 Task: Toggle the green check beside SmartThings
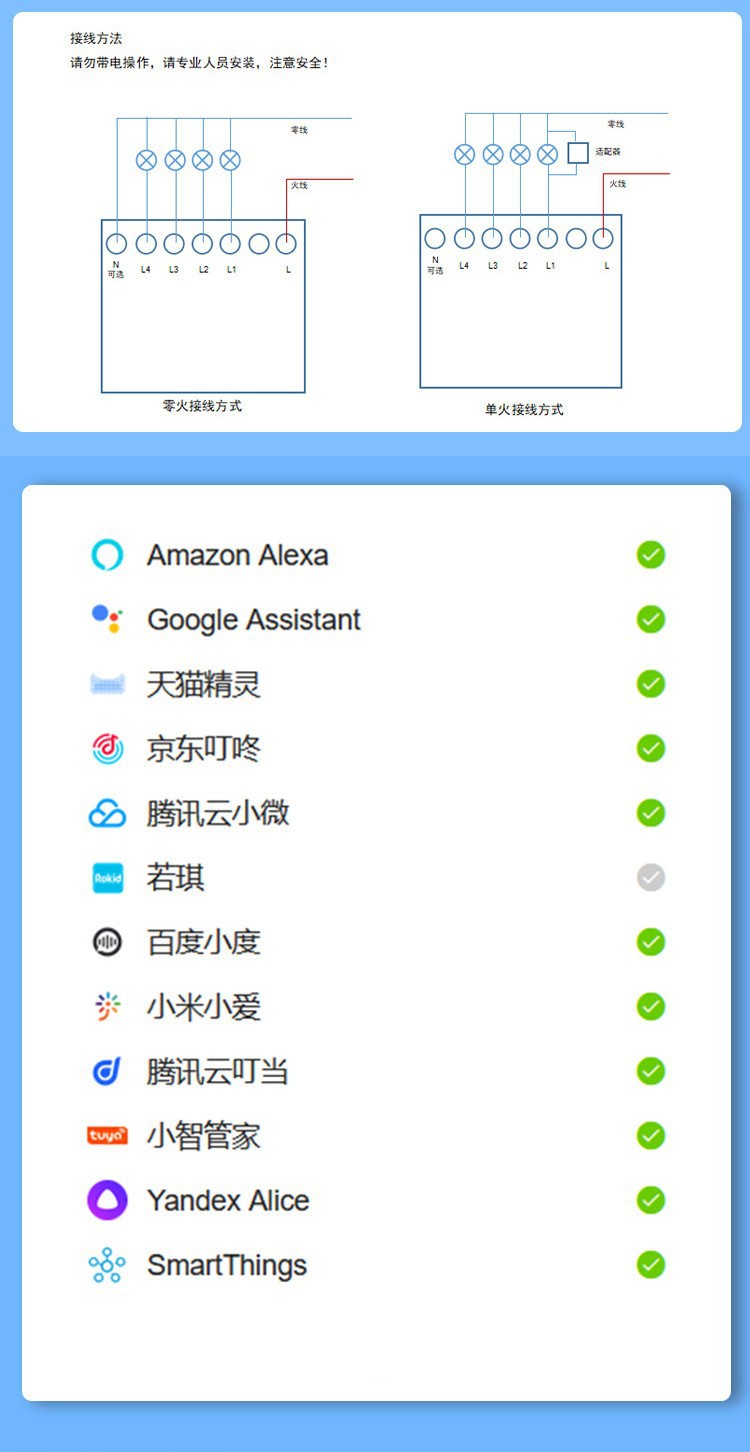651,1265
